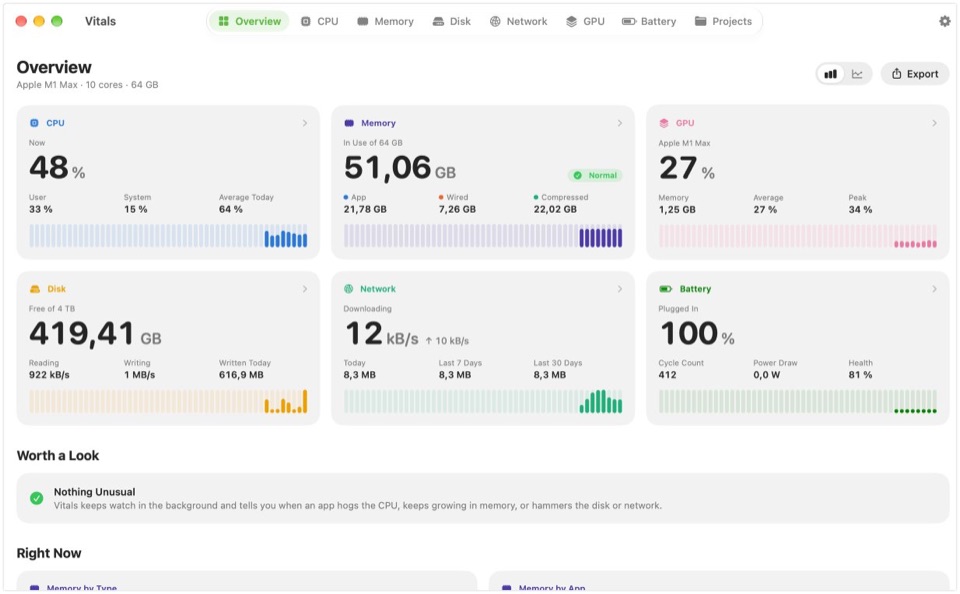Image resolution: width=960 pixels, height=594 pixels.
Task: Click the green checkmark beside Nothing Unusual
Action: pos(37,498)
